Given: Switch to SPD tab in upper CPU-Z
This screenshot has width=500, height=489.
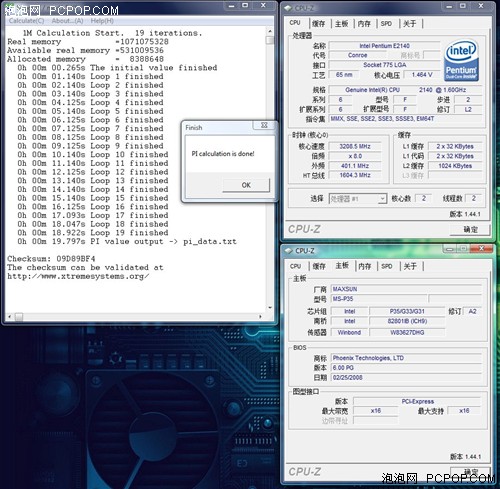Looking at the screenshot, I should [x=386, y=23].
